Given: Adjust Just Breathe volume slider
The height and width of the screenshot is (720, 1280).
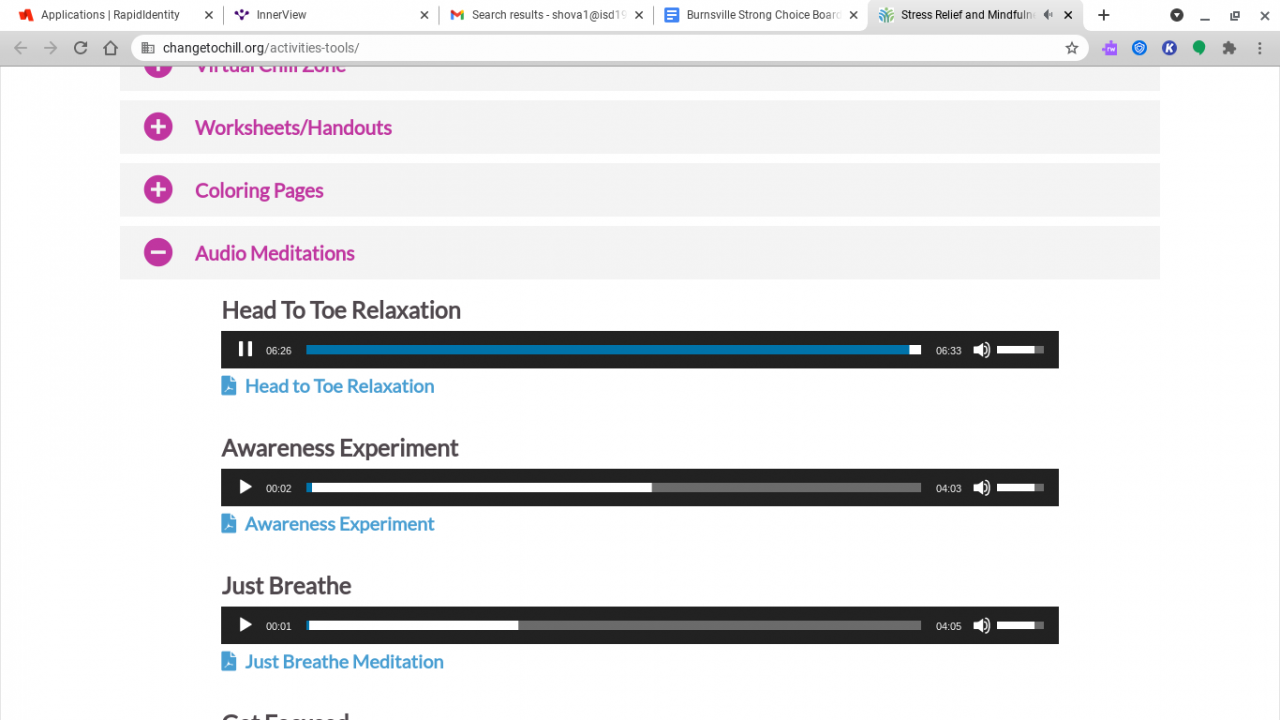Looking at the screenshot, I should [1021, 625].
